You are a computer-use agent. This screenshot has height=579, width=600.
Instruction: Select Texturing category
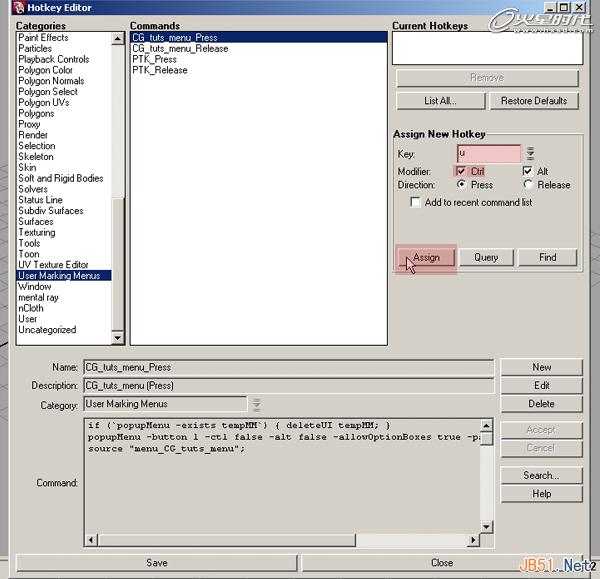click(64, 232)
